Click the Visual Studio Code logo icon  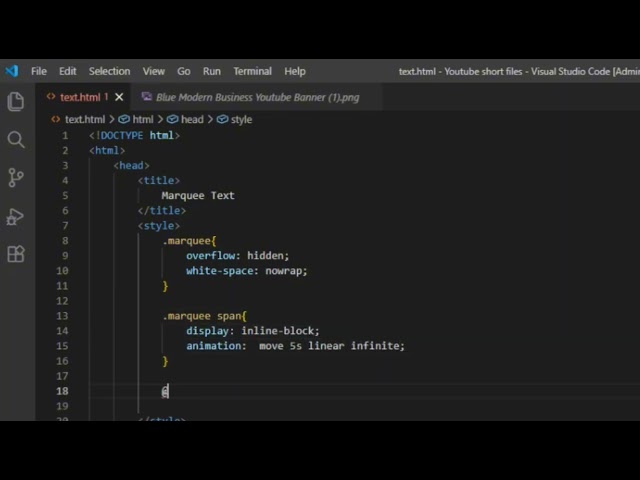12,71
